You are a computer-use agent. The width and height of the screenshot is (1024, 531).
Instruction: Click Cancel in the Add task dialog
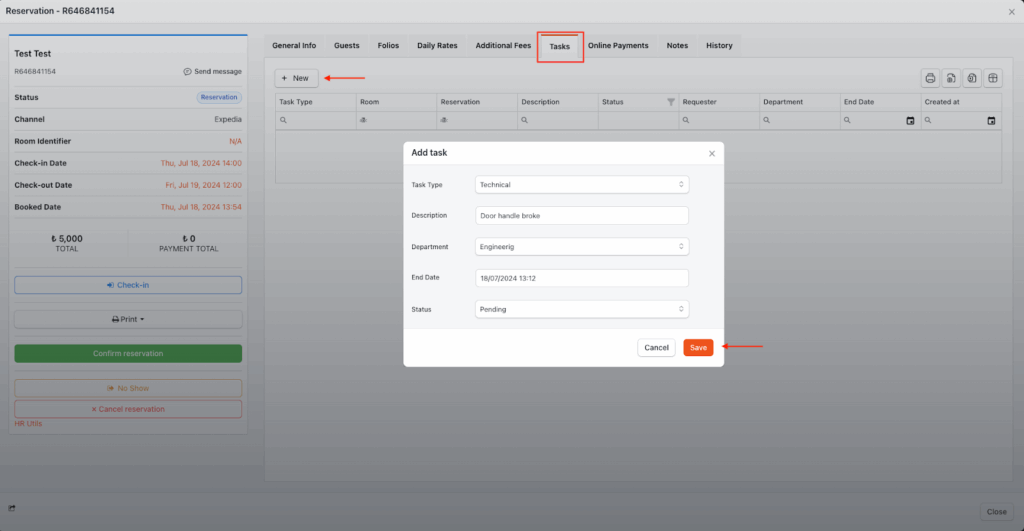click(656, 348)
